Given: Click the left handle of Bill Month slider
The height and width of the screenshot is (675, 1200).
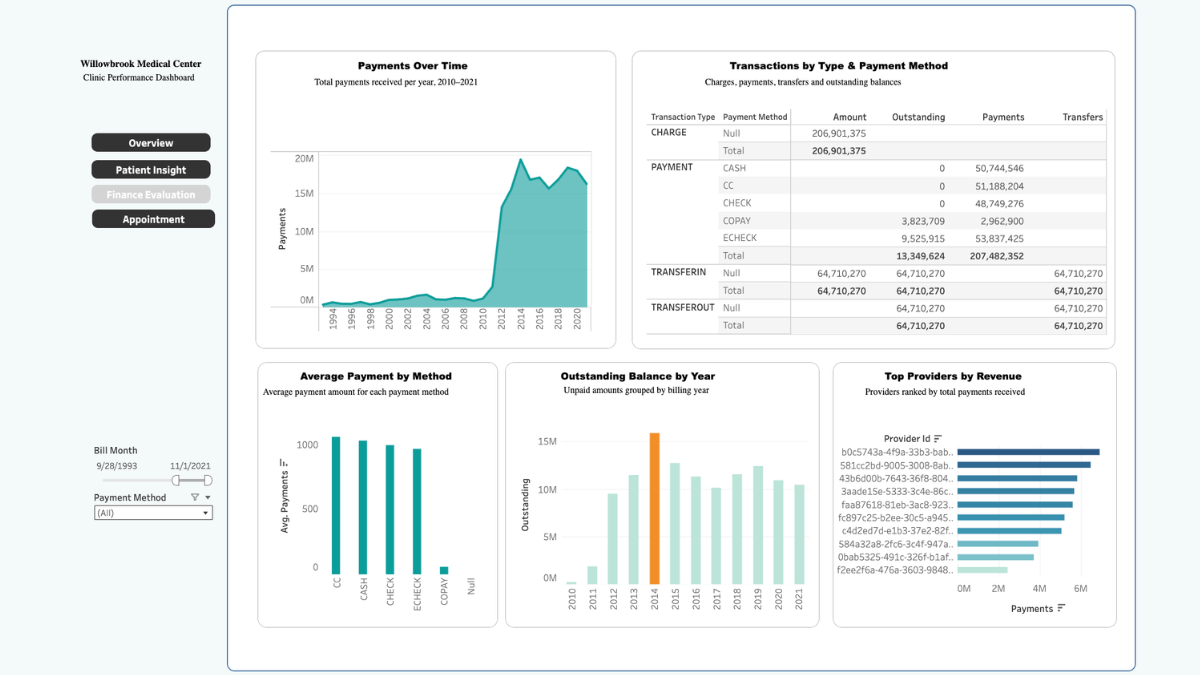Looking at the screenshot, I should coord(176,480).
